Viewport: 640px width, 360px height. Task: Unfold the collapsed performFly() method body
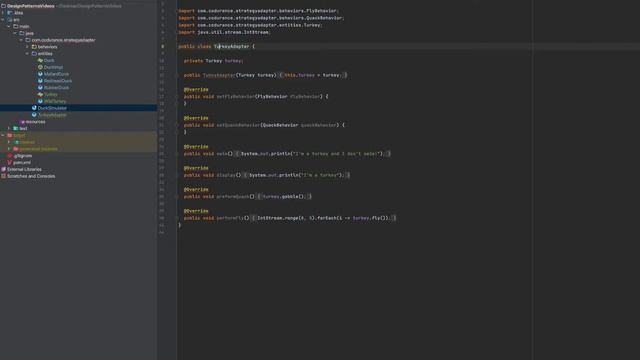point(176,218)
